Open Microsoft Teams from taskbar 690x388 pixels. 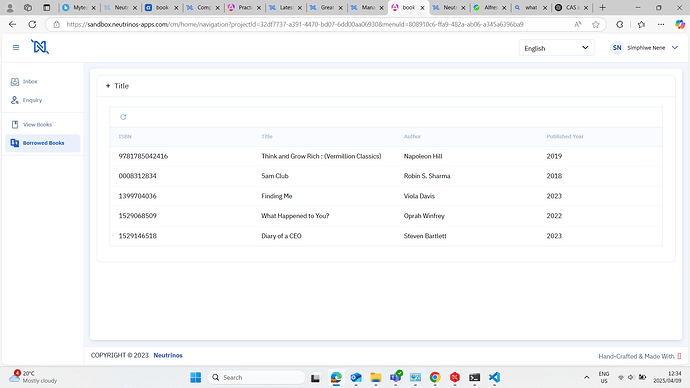click(396, 377)
